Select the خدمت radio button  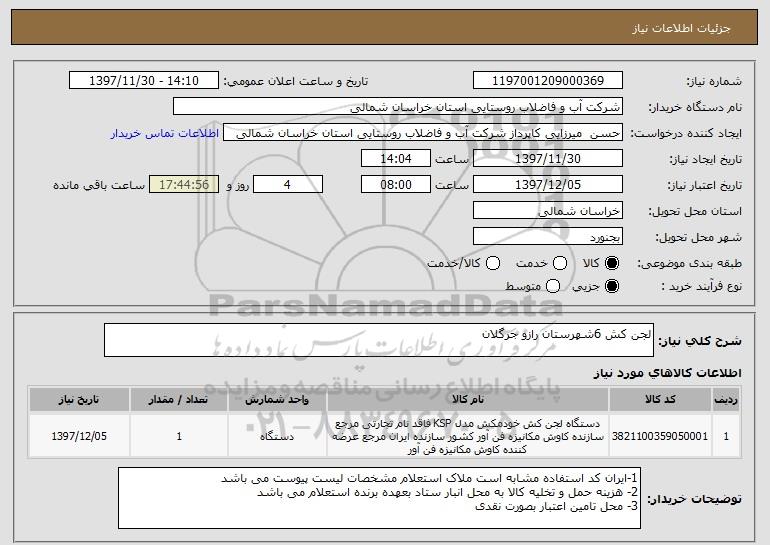[x=560, y=263]
